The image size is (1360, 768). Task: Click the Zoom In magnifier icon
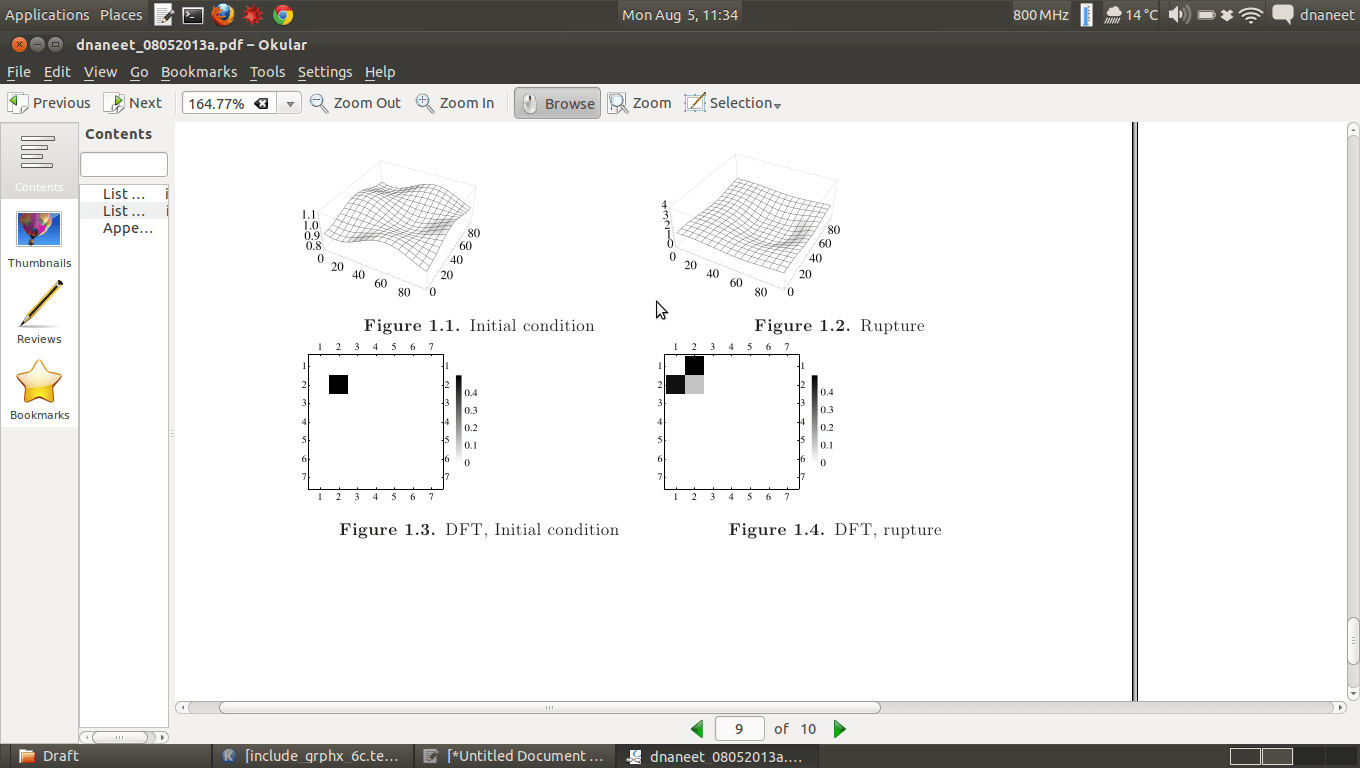coord(424,102)
